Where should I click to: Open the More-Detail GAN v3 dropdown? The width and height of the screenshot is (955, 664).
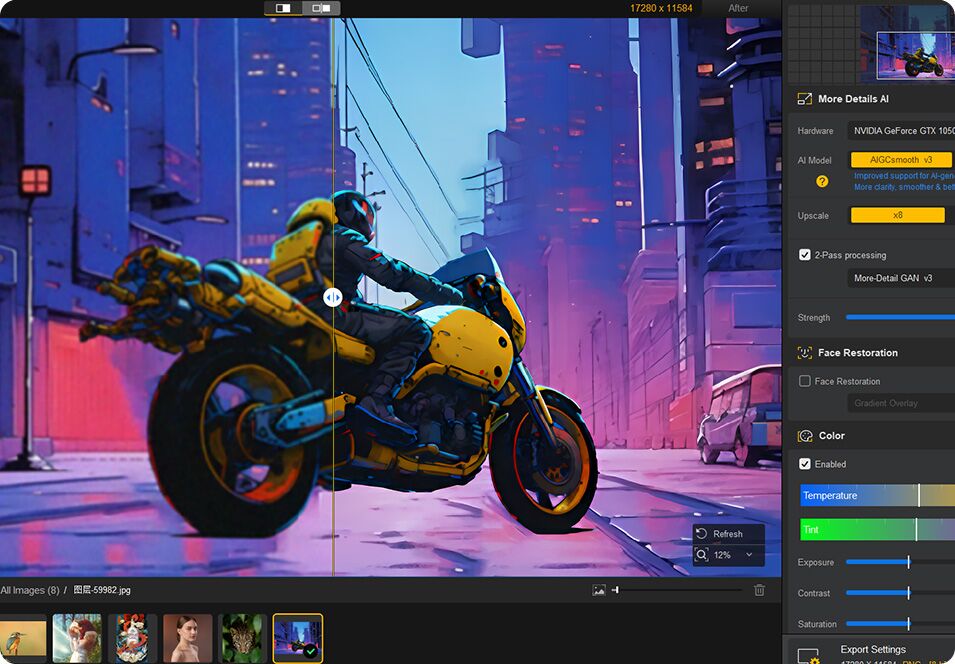tap(901, 278)
